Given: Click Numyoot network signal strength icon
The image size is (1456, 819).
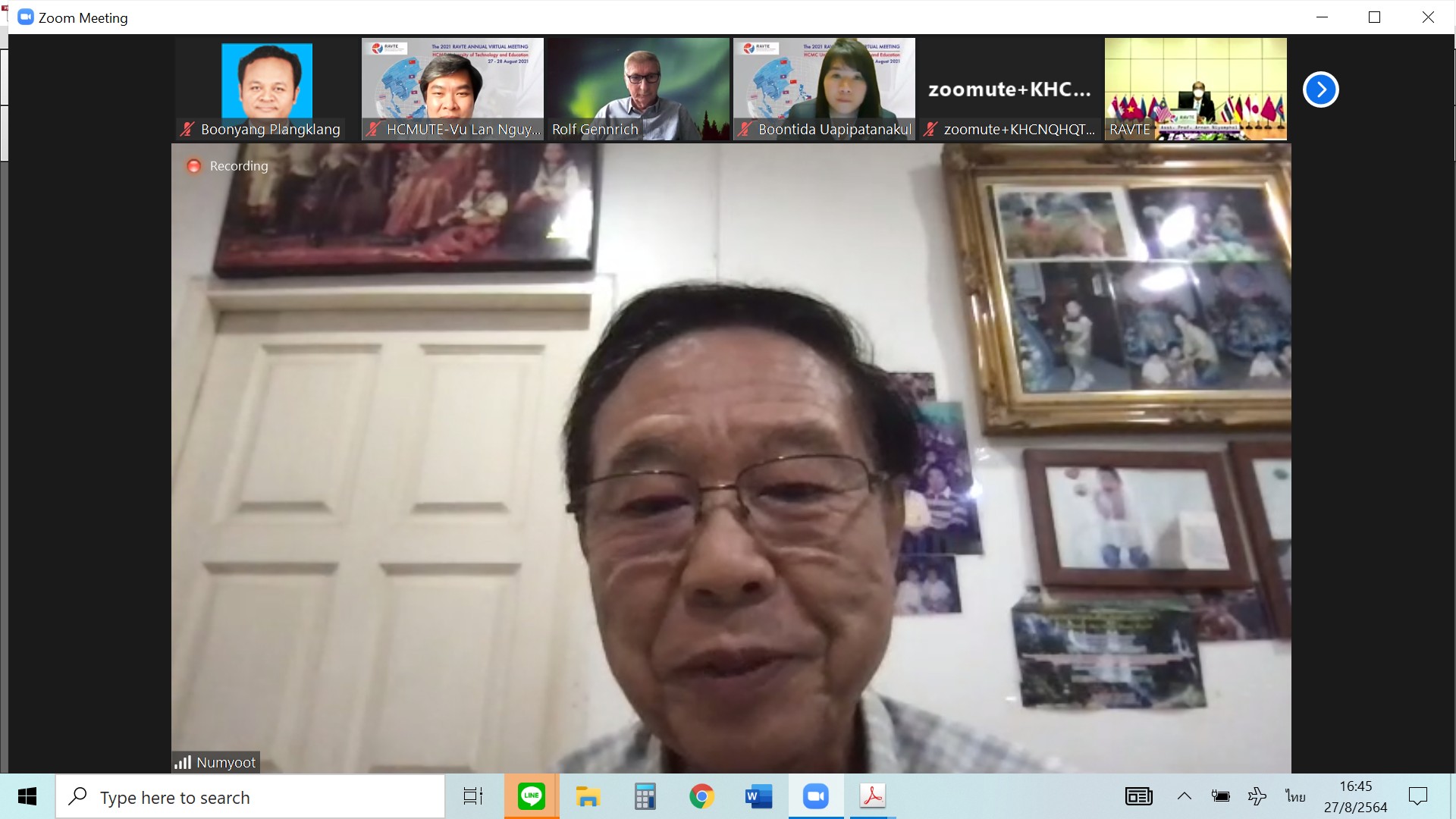Looking at the screenshot, I should click(x=182, y=762).
